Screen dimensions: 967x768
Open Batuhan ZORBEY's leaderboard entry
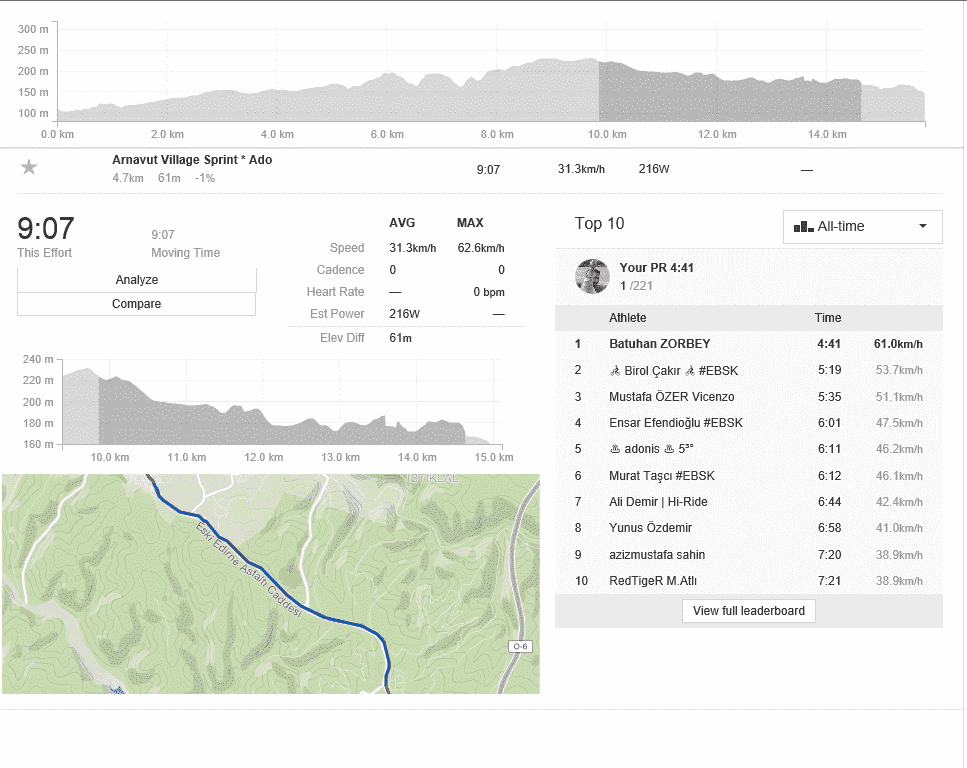click(659, 344)
